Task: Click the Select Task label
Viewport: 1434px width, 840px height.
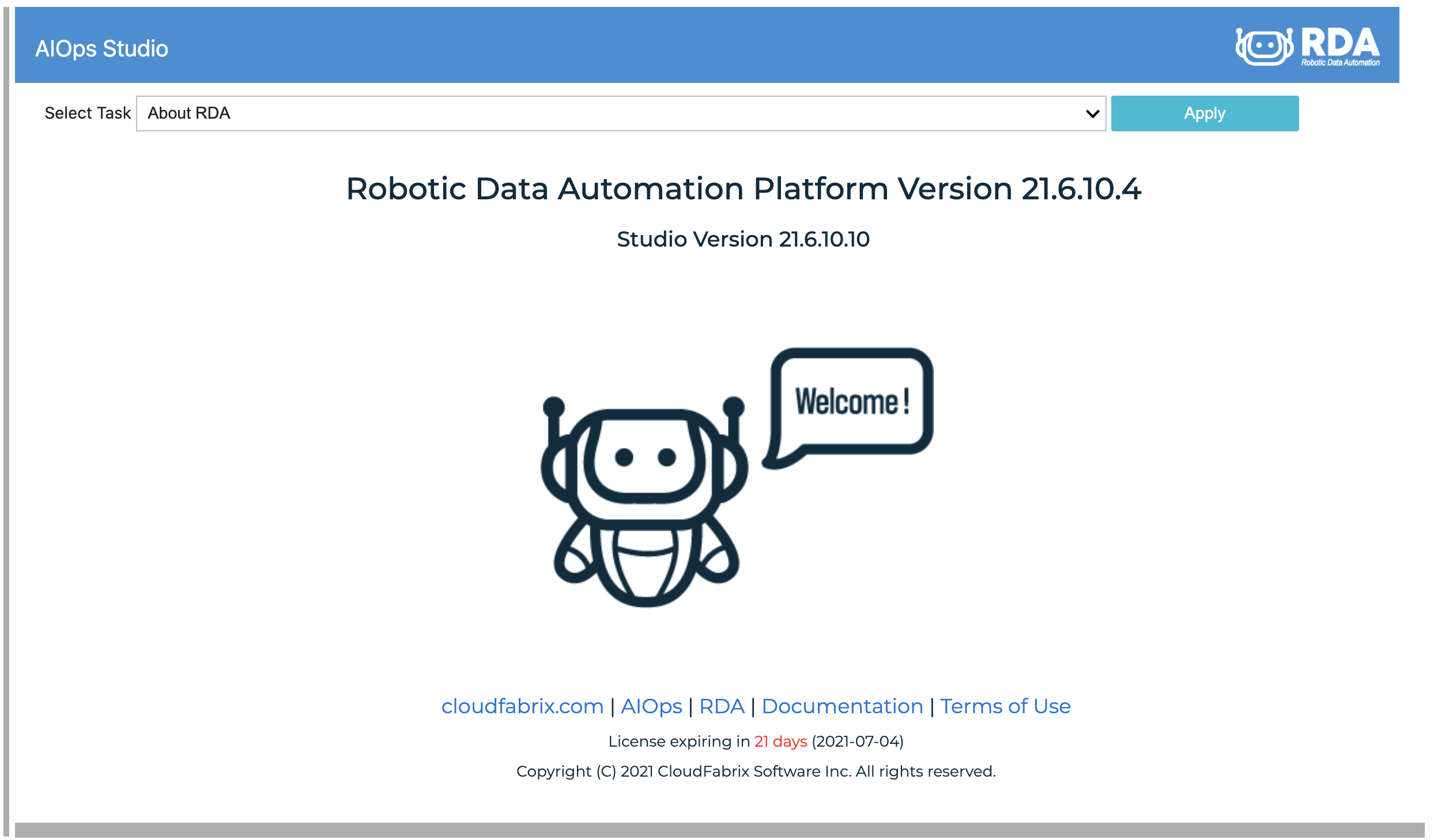Action: click(x=88, y=113)
